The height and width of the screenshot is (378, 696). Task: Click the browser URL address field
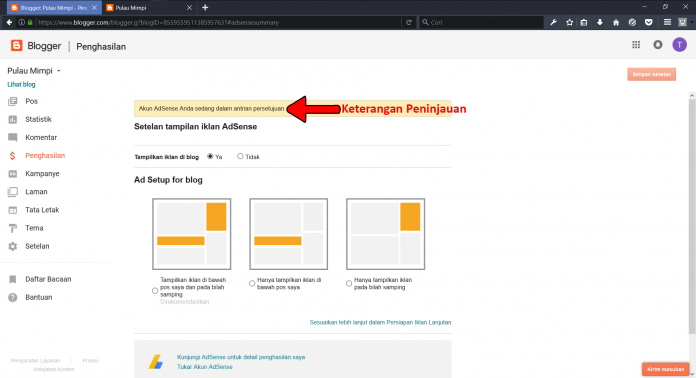point(218,22)
